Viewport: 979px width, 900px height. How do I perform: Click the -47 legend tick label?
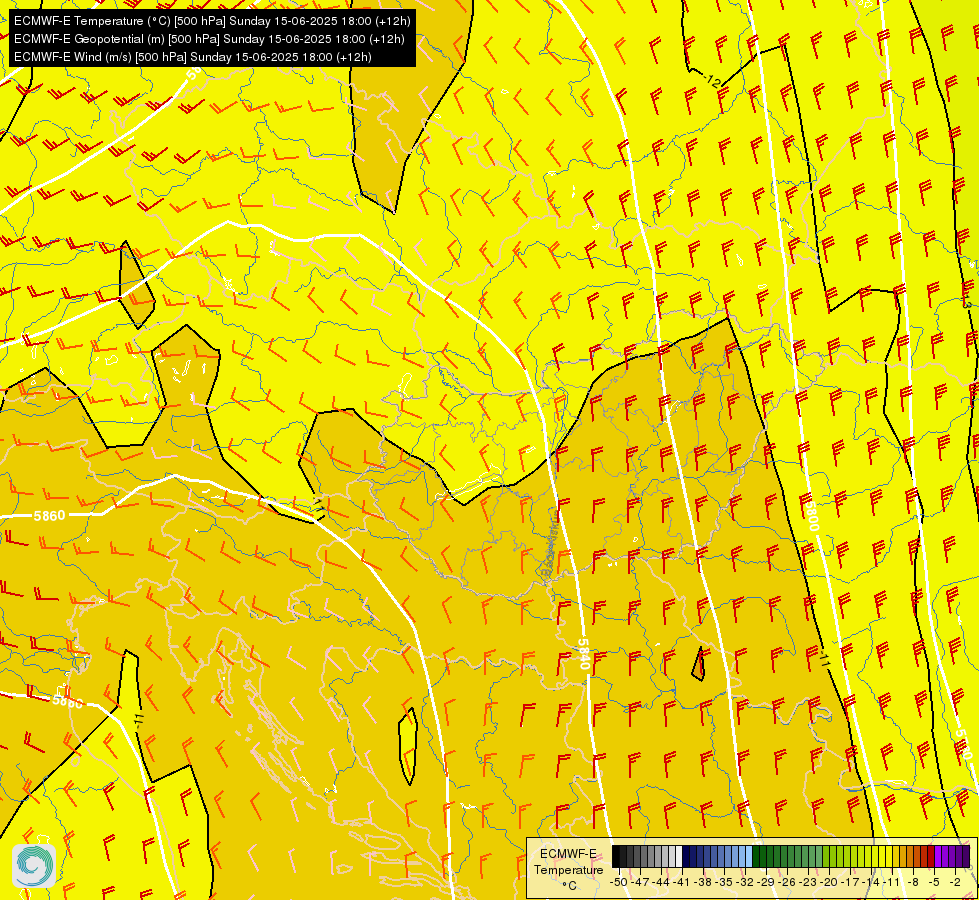[x=640, y=882]
